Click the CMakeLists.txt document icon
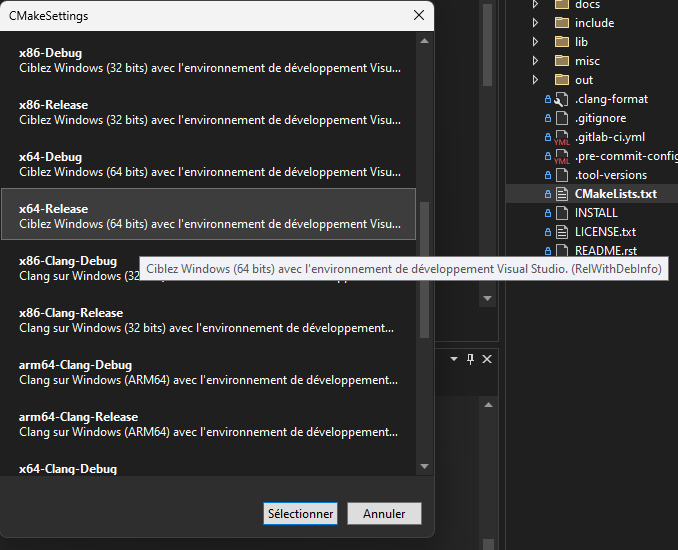This screenshot has width=678, height=550. tap(561, 194)
